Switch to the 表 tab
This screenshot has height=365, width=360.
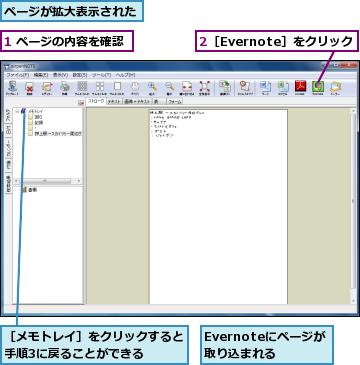(159, 101)
